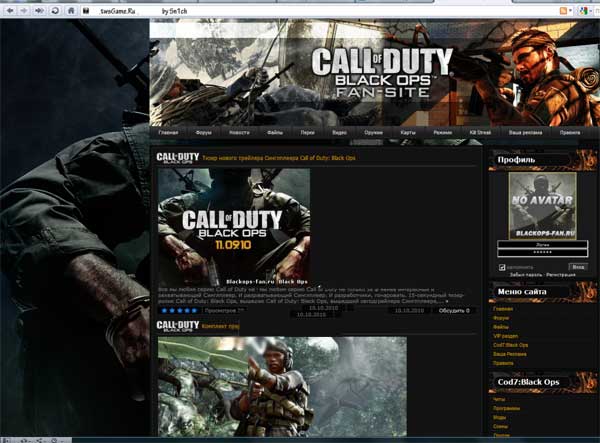Open the Режимы navigation tab
Image resolution: width=600 pixels, height=443 pixels.
(443, 132)
